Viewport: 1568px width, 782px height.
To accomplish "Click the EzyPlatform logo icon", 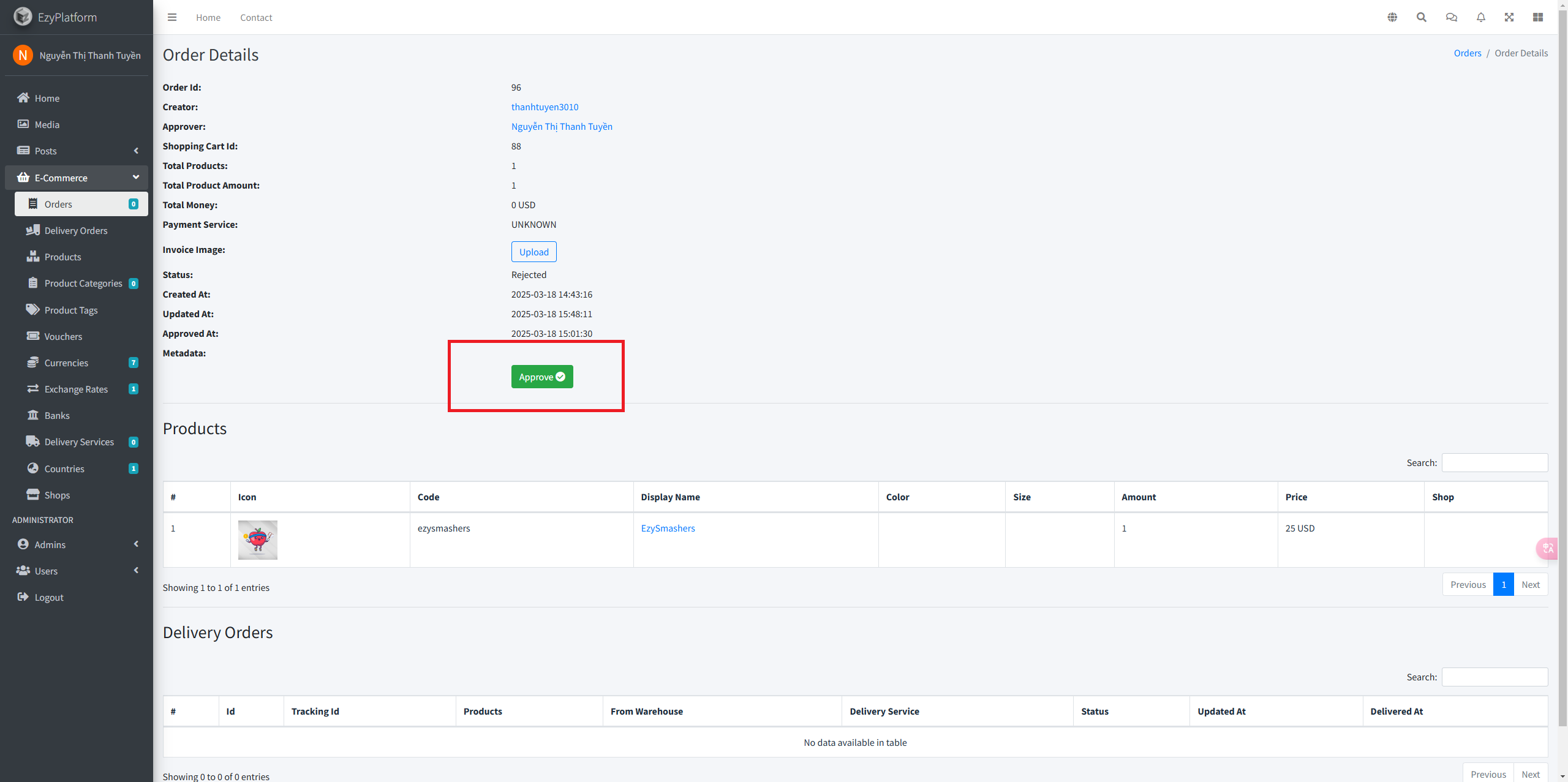I will coord(23,17).
